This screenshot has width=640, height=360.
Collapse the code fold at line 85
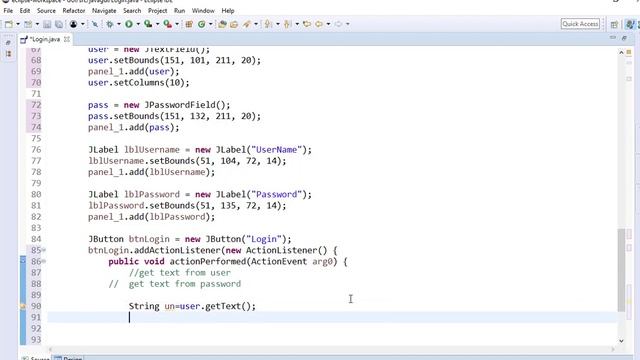pyautogui.click(x=44, y=250)
